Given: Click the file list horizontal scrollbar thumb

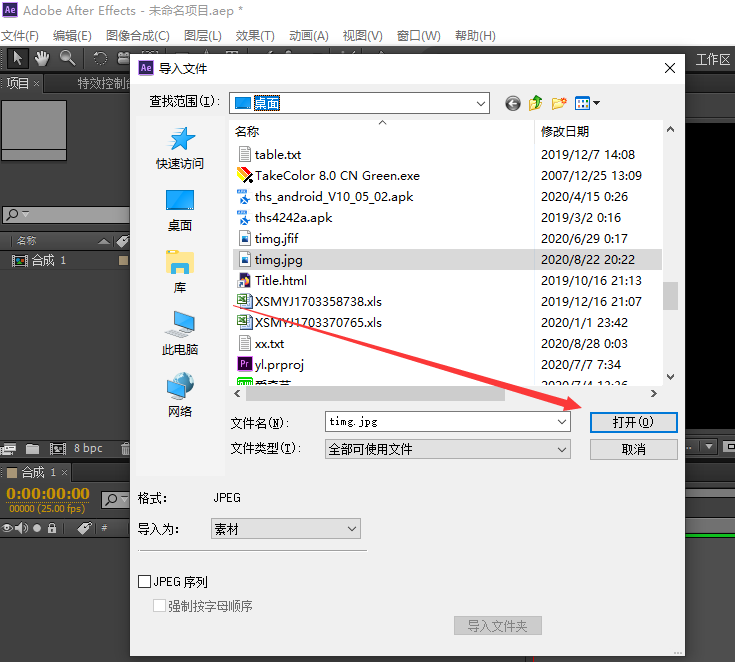Looking at the screenshot, I should coord(375,393).
